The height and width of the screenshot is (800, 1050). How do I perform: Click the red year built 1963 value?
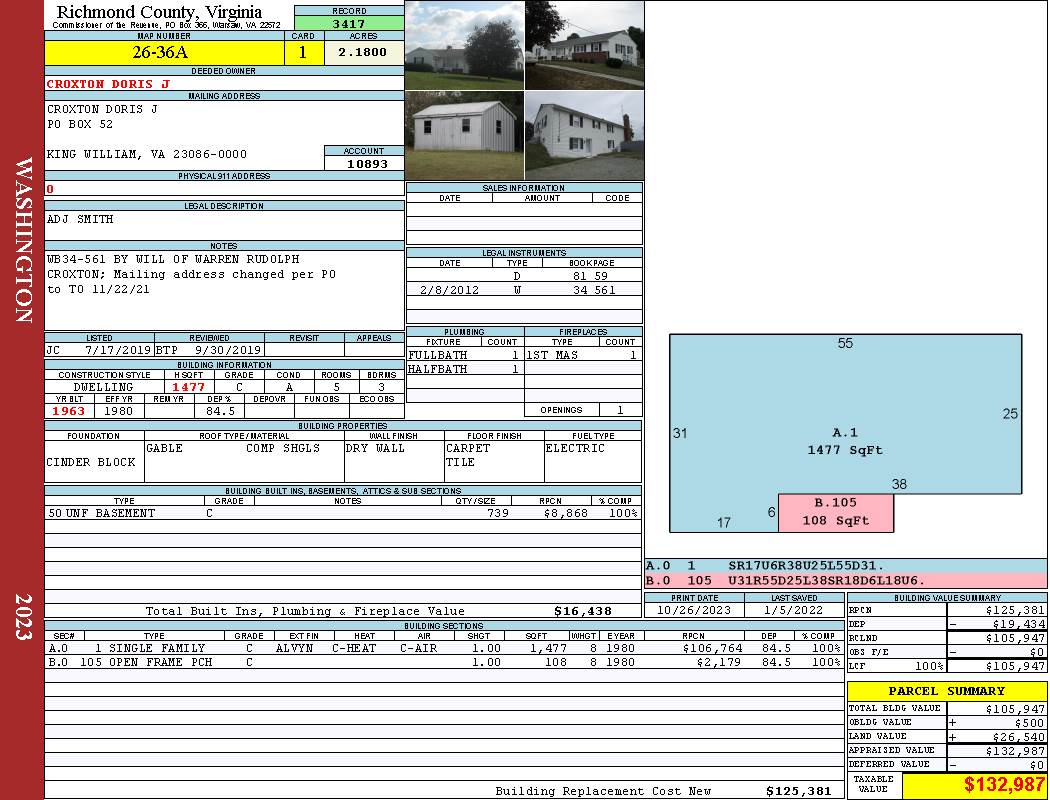69,411
